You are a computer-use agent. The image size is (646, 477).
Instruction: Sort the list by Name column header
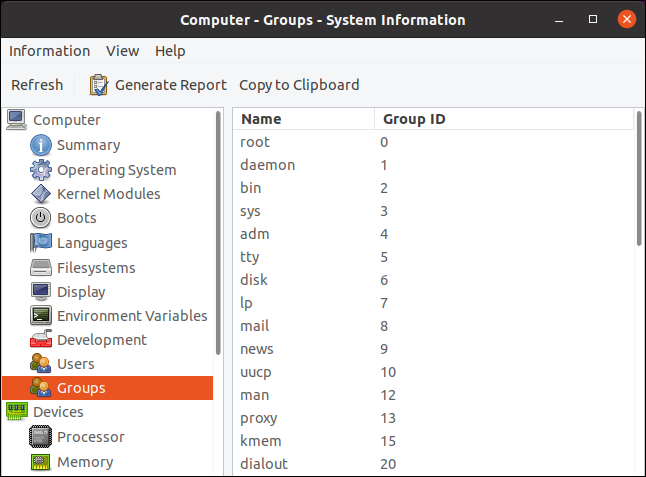[x=261, y=120]
